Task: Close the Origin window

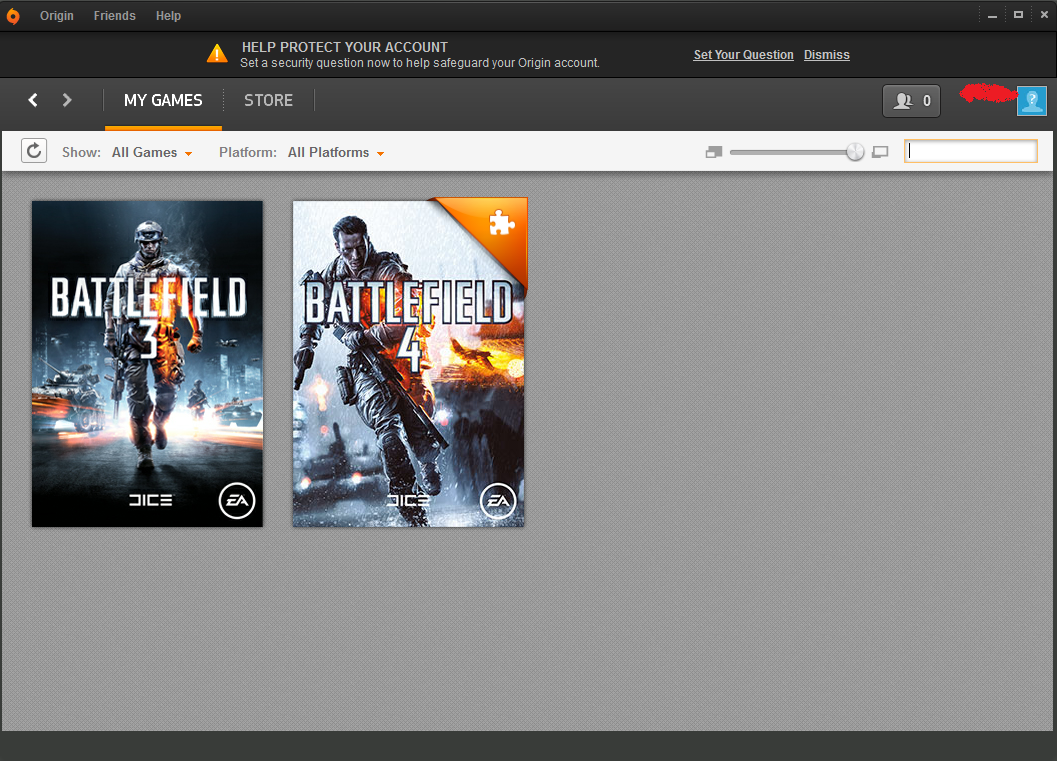Action: (x=1044, y=15)
